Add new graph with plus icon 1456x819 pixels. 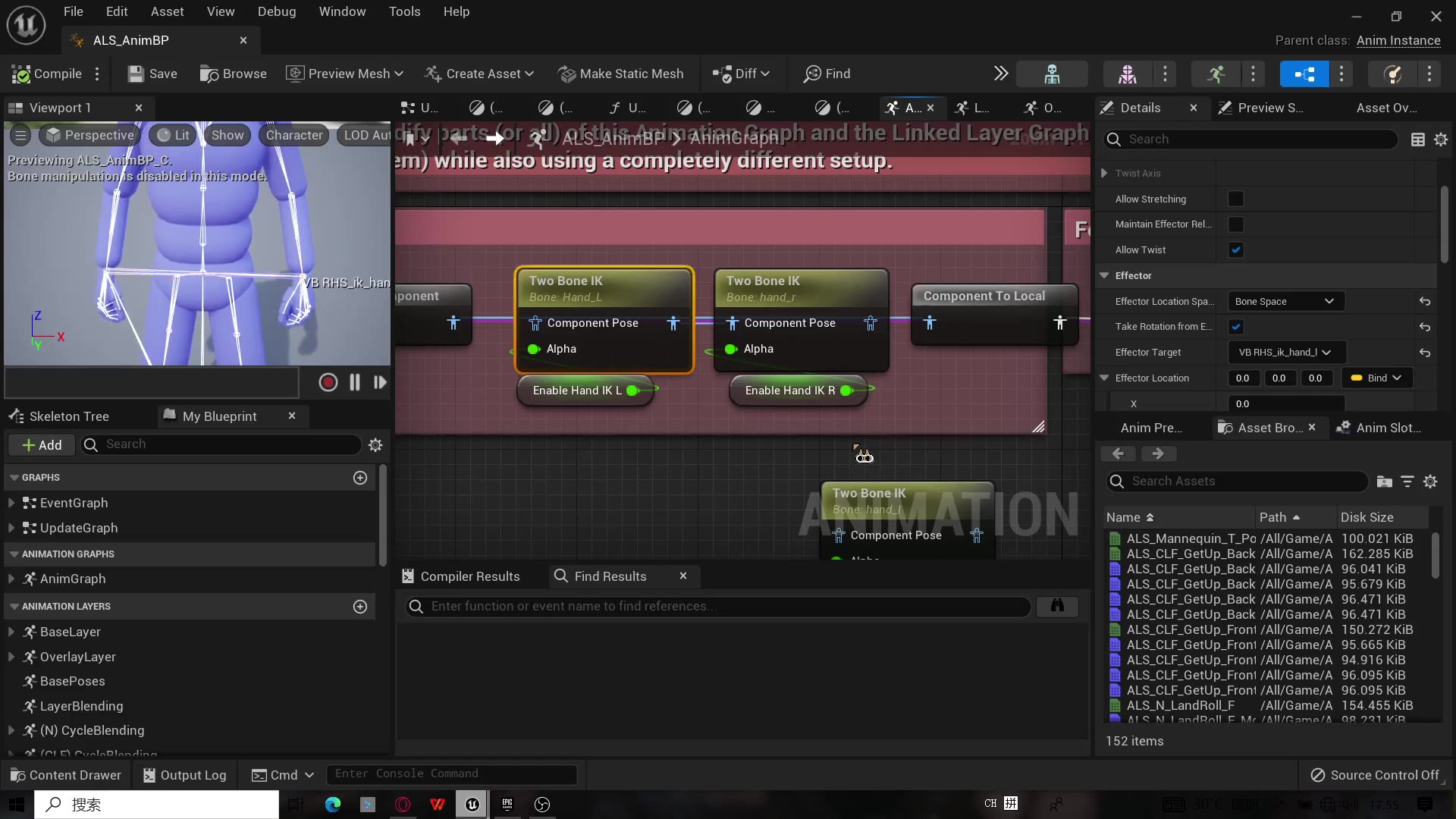coord(360,478)
